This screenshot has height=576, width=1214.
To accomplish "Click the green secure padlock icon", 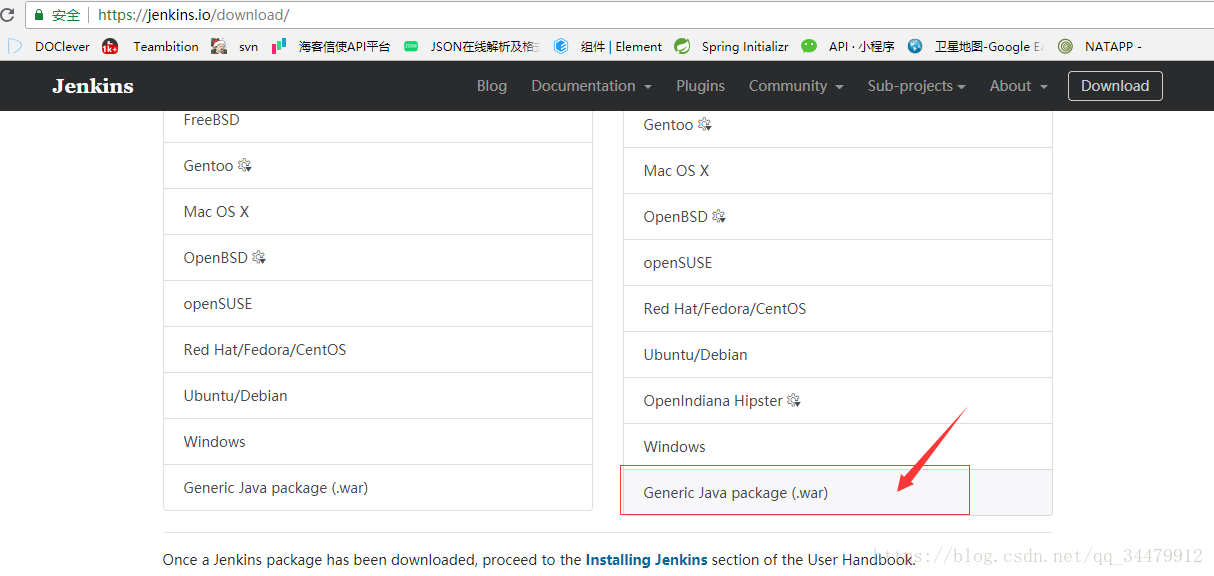I will click(x=39, y=15).
